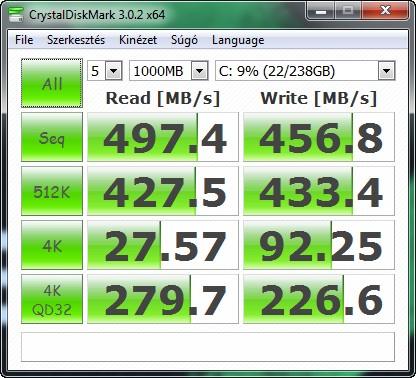Open the Szerkesztés menu
Image resolution: width=416 pixels, height=378 pixels.
point(76,40)
